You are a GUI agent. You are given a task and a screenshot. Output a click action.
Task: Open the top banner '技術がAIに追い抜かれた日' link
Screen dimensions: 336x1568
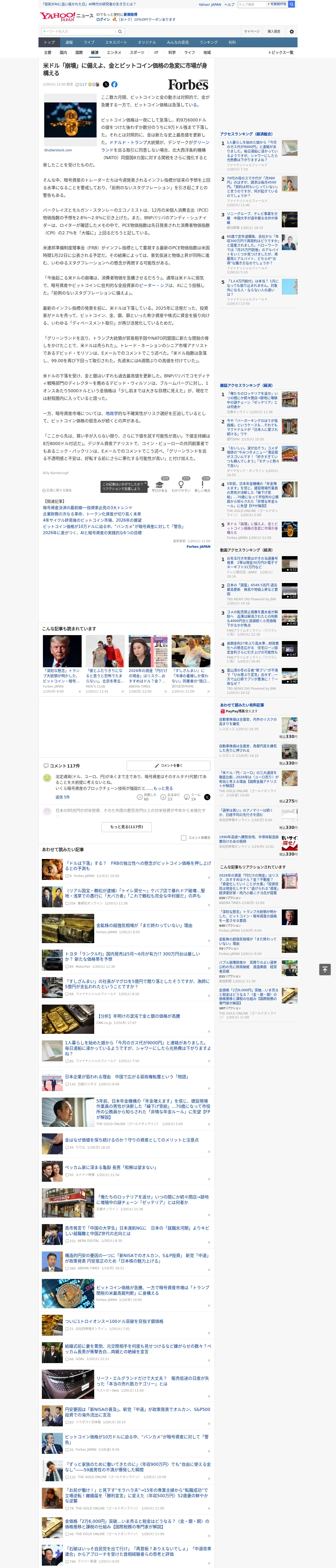[x=89, y=4]
